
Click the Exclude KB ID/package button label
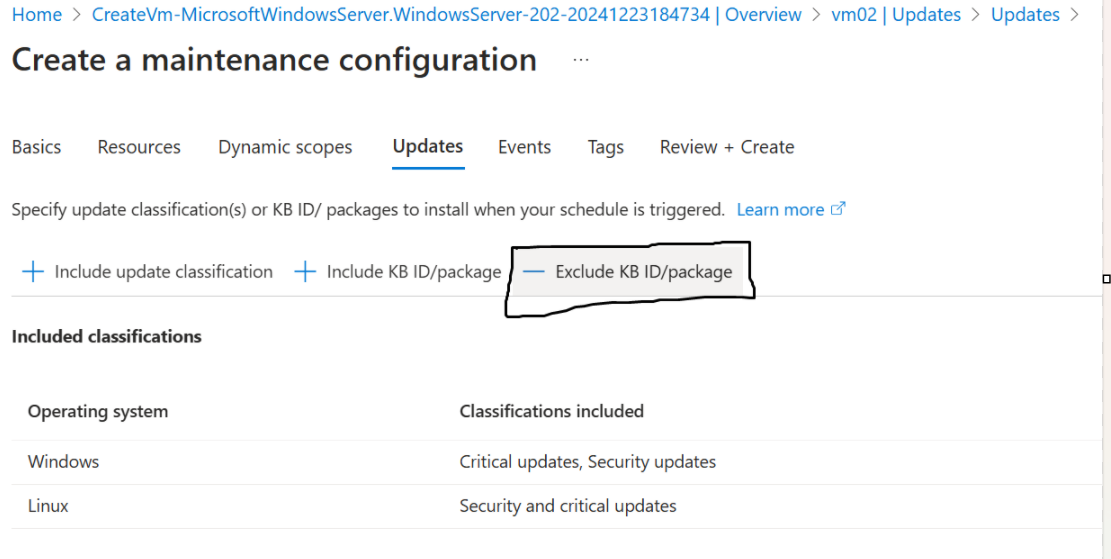pos(643,271)
